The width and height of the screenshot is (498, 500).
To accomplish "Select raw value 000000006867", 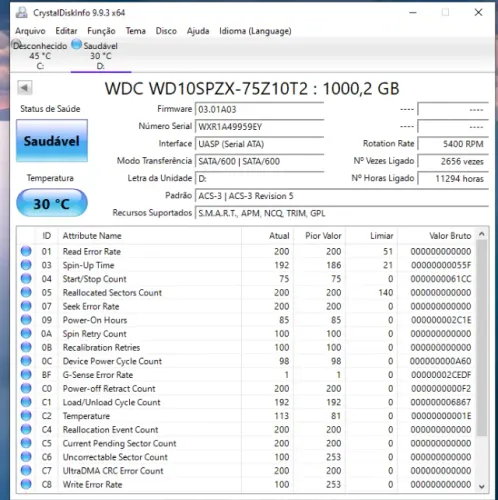I will (441, 402).
